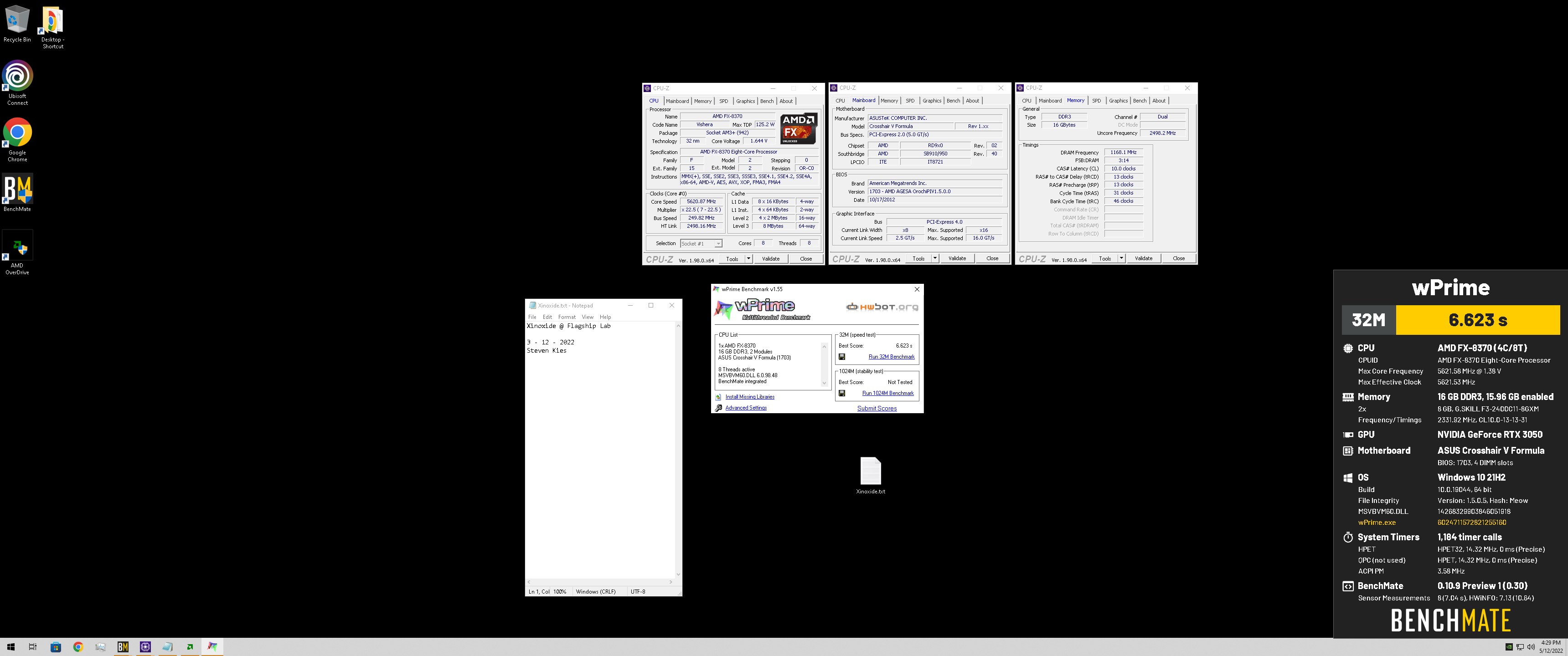
Task: Click scroll-up arrow in wPrime CPU List
Action: point(825,346)
